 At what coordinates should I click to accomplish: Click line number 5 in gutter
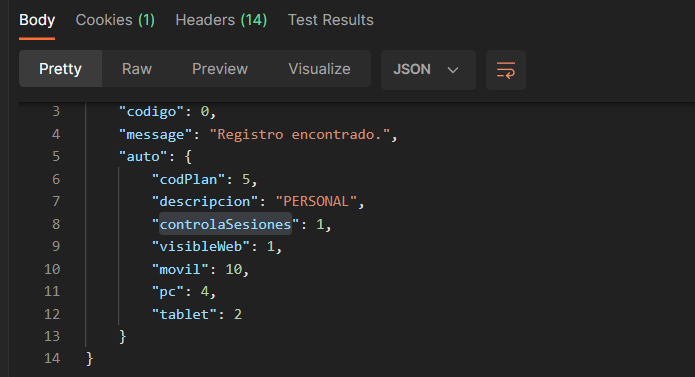pyautogui.click(x=56, y=156)
